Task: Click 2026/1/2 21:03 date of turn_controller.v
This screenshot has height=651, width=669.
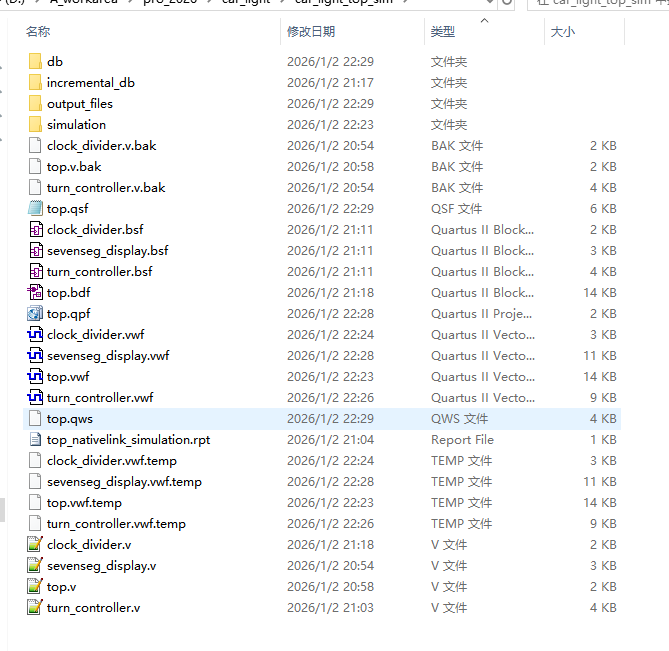Action: click(x=330, y=607)
